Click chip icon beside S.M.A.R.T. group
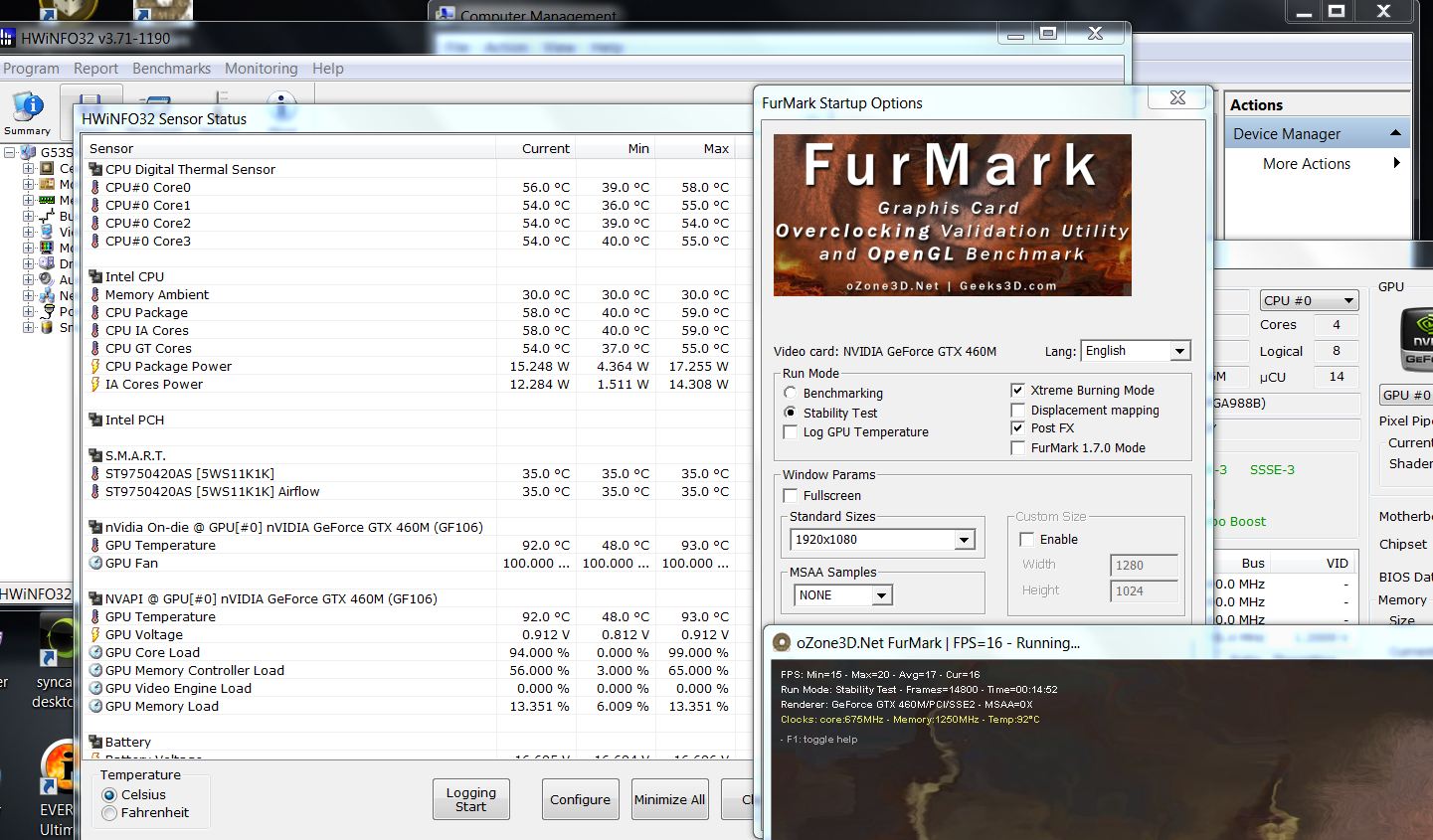The width and height of the screenshot is (1433, 840). (95, 455)
